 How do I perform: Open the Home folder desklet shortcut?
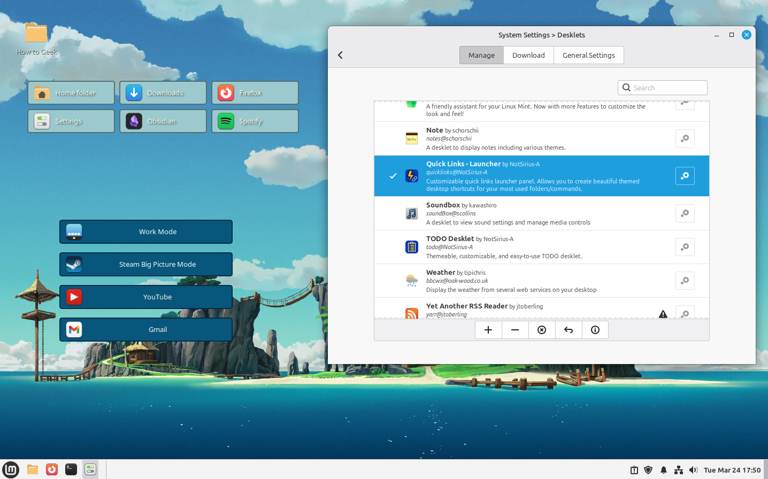[71, 93]
